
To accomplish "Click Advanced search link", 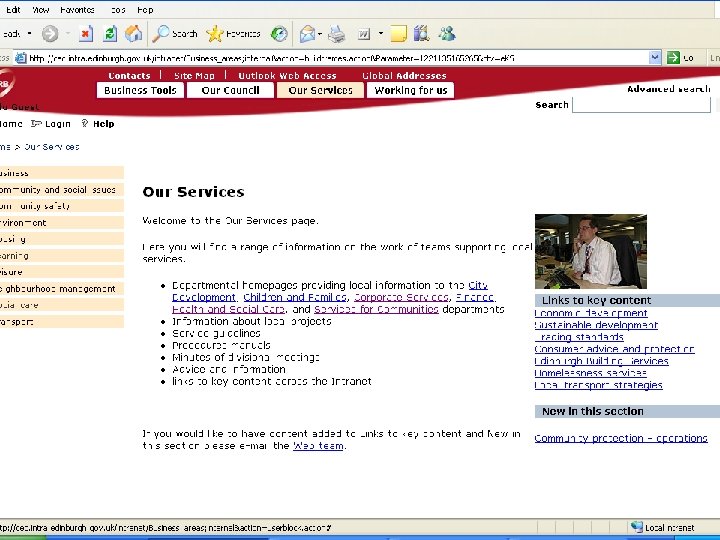I will coord(669,89).
